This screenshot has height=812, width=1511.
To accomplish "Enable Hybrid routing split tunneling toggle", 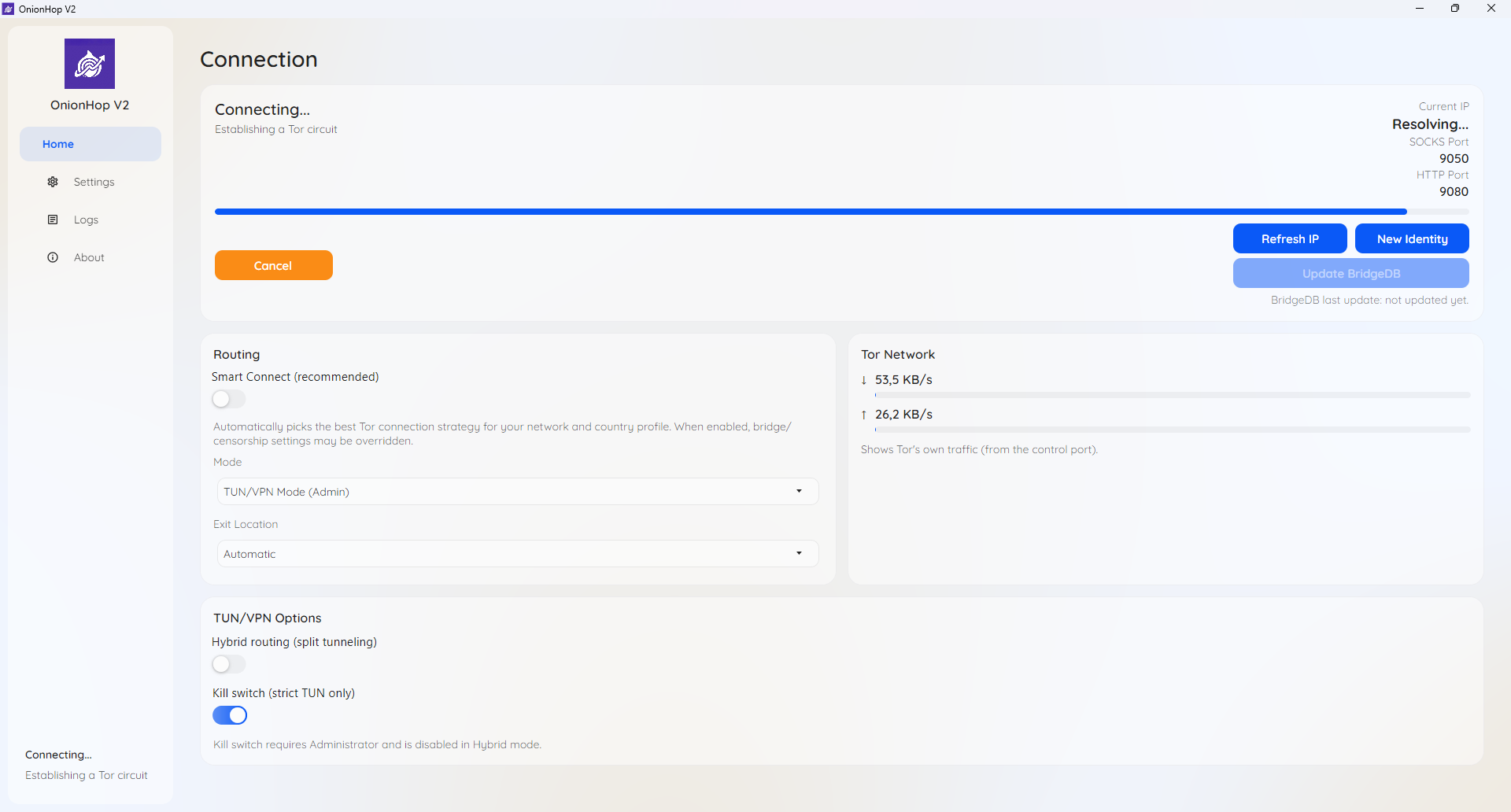I will [x=229, y=664].
